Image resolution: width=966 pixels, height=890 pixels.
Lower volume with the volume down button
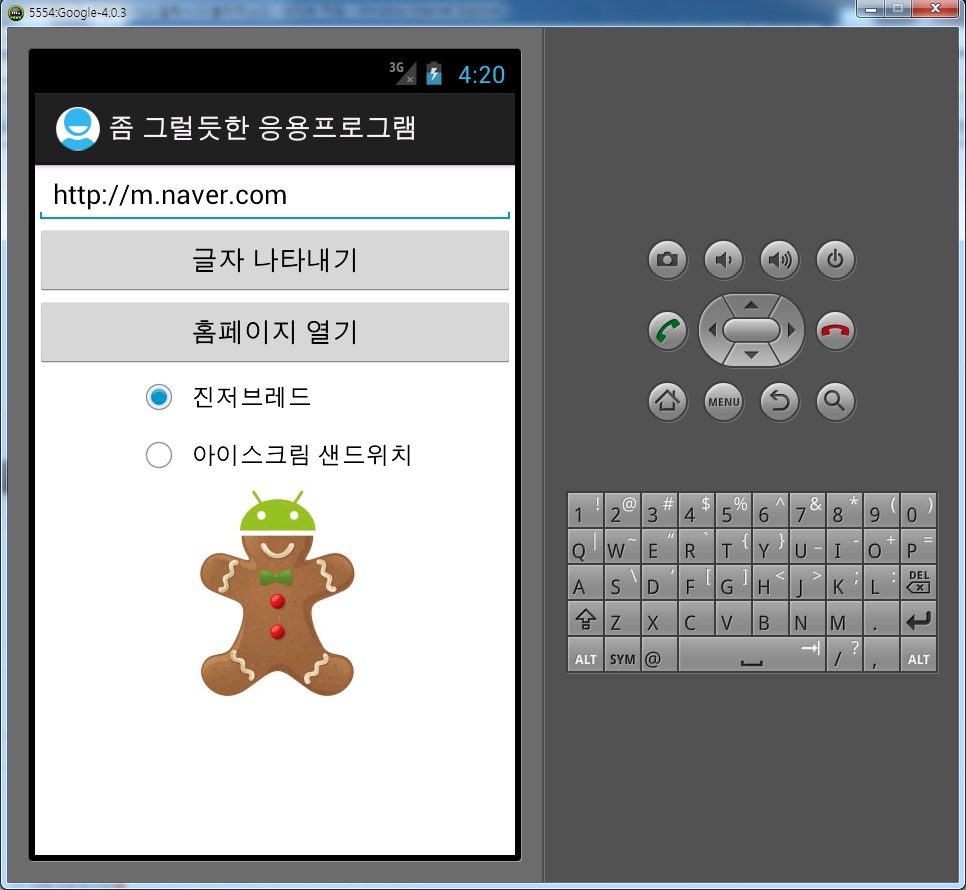723,259
